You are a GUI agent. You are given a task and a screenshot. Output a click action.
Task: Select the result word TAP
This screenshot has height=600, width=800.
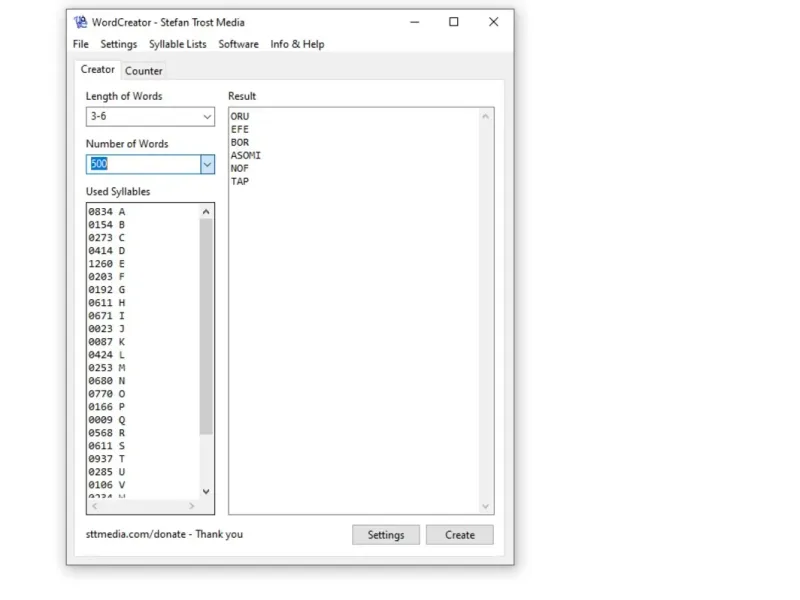[240, 182]
